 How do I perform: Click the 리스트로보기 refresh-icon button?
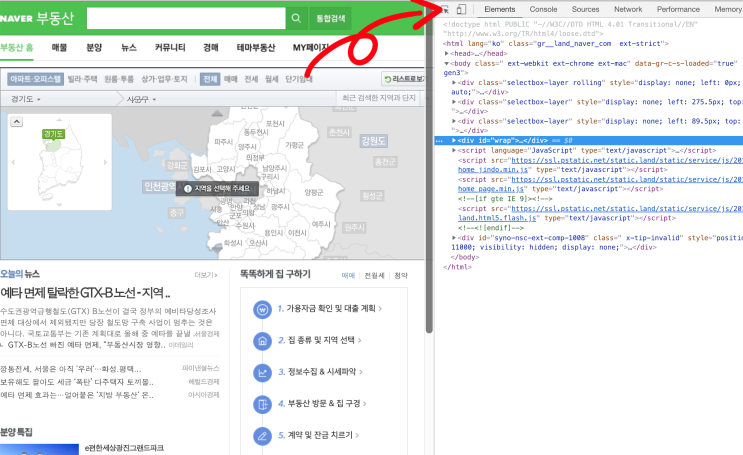[x=403, y=79]
